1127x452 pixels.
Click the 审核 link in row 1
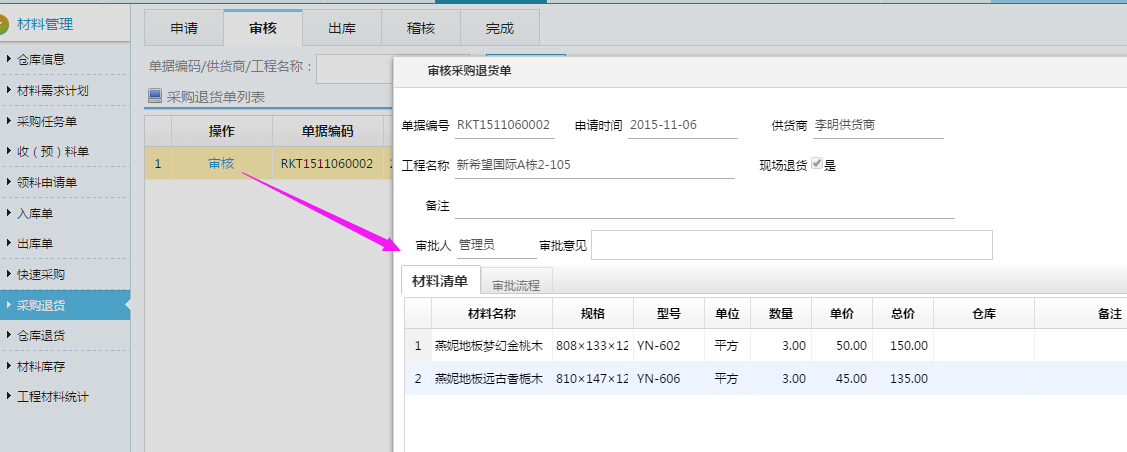click(221, 164)
